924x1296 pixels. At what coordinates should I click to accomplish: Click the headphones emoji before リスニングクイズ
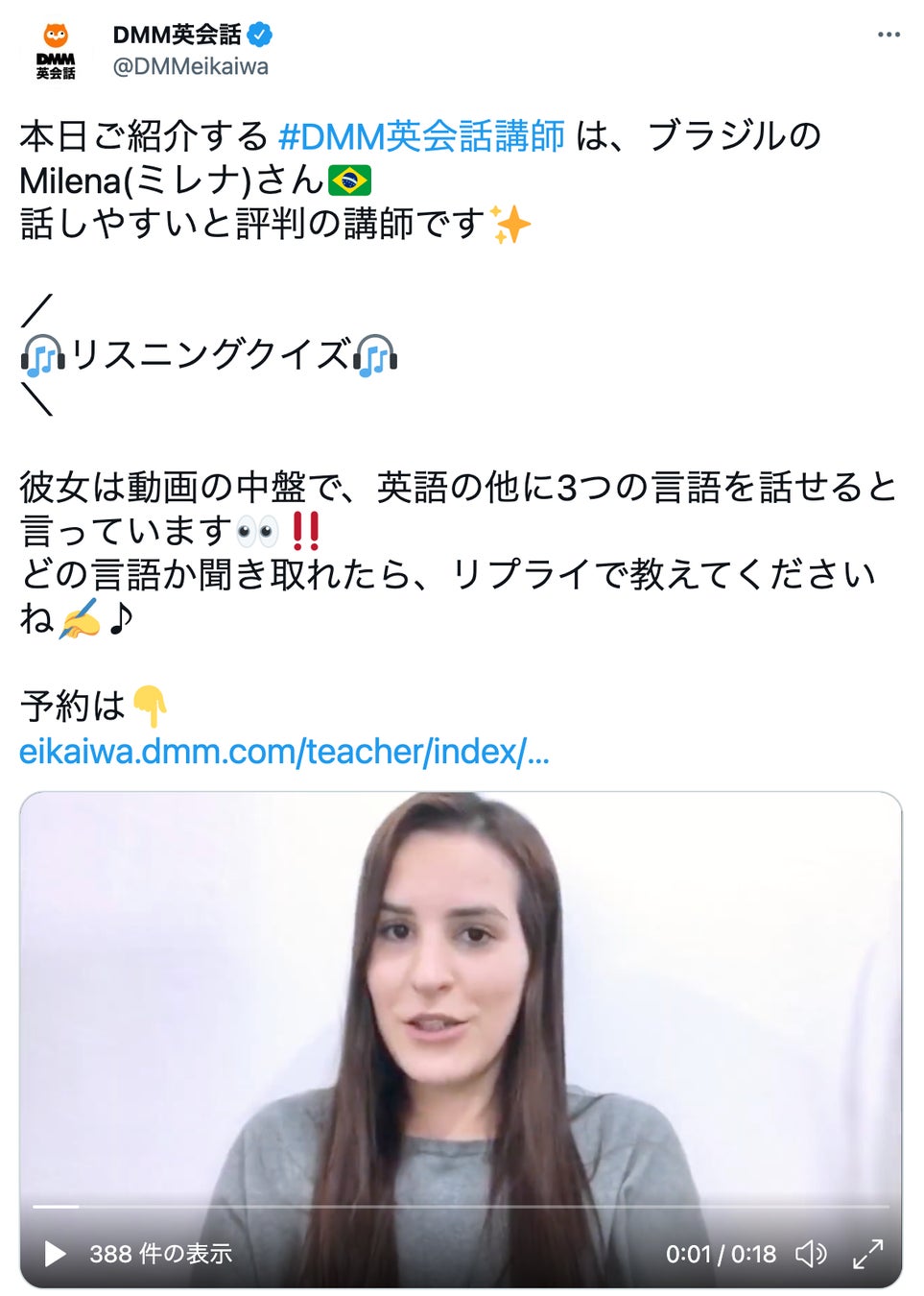click(x=43, y=356)
